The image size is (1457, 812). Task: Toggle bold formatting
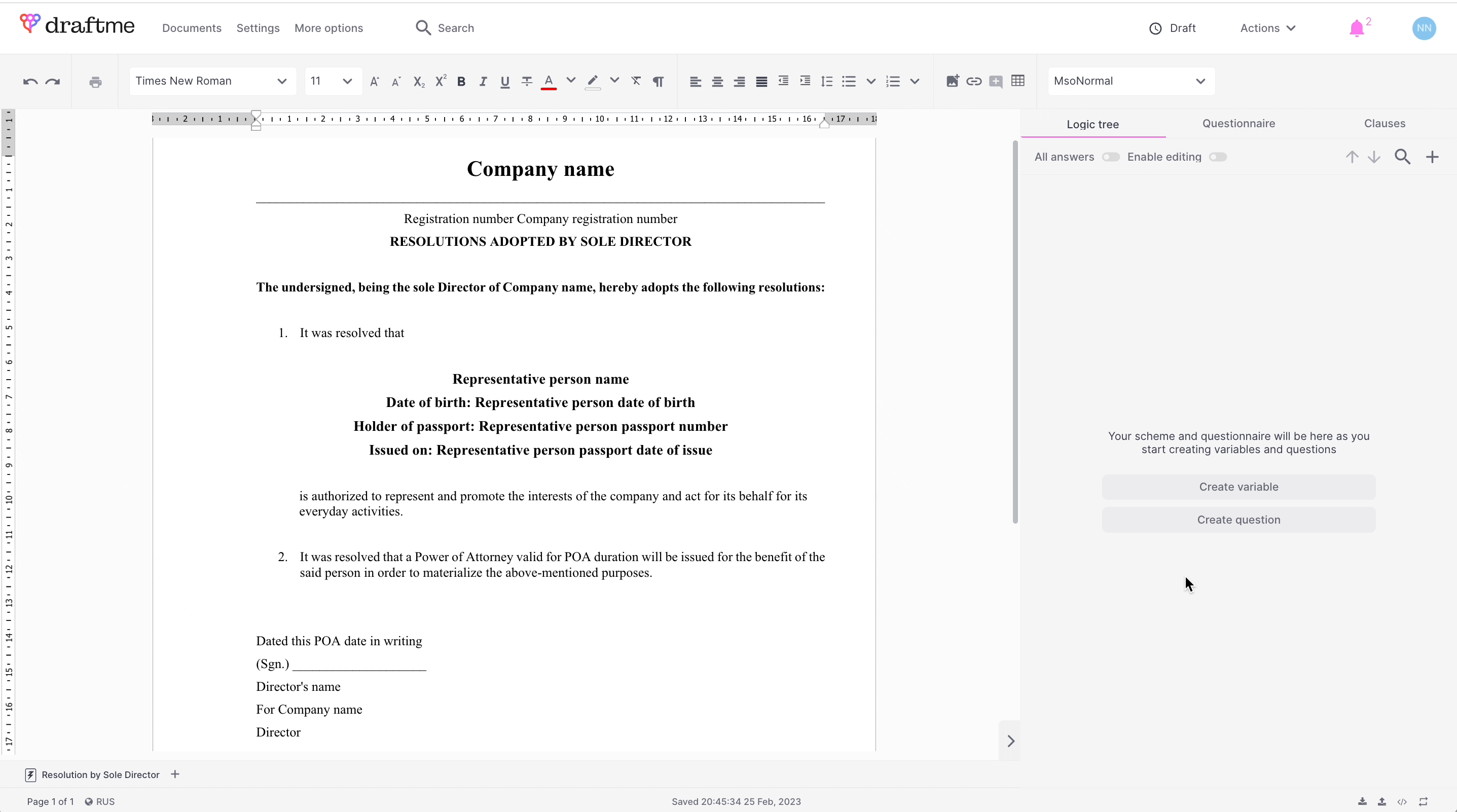coord(461,82)
